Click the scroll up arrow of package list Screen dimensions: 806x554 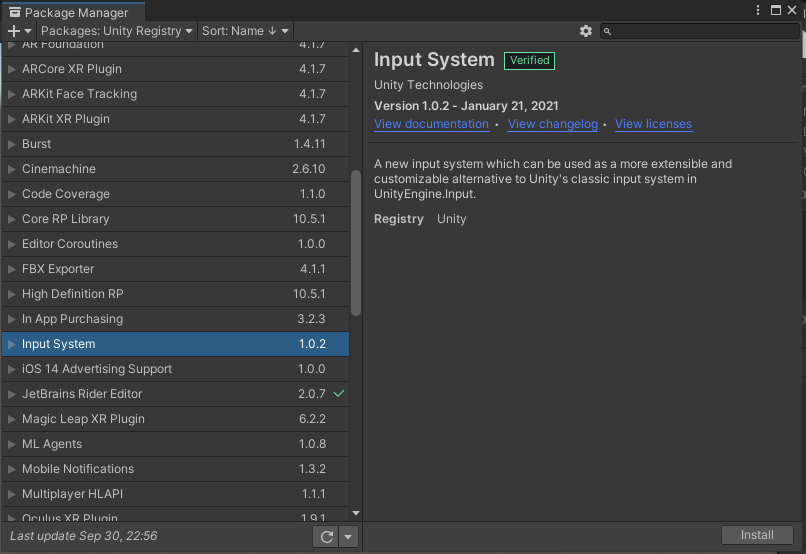[356, 50]
